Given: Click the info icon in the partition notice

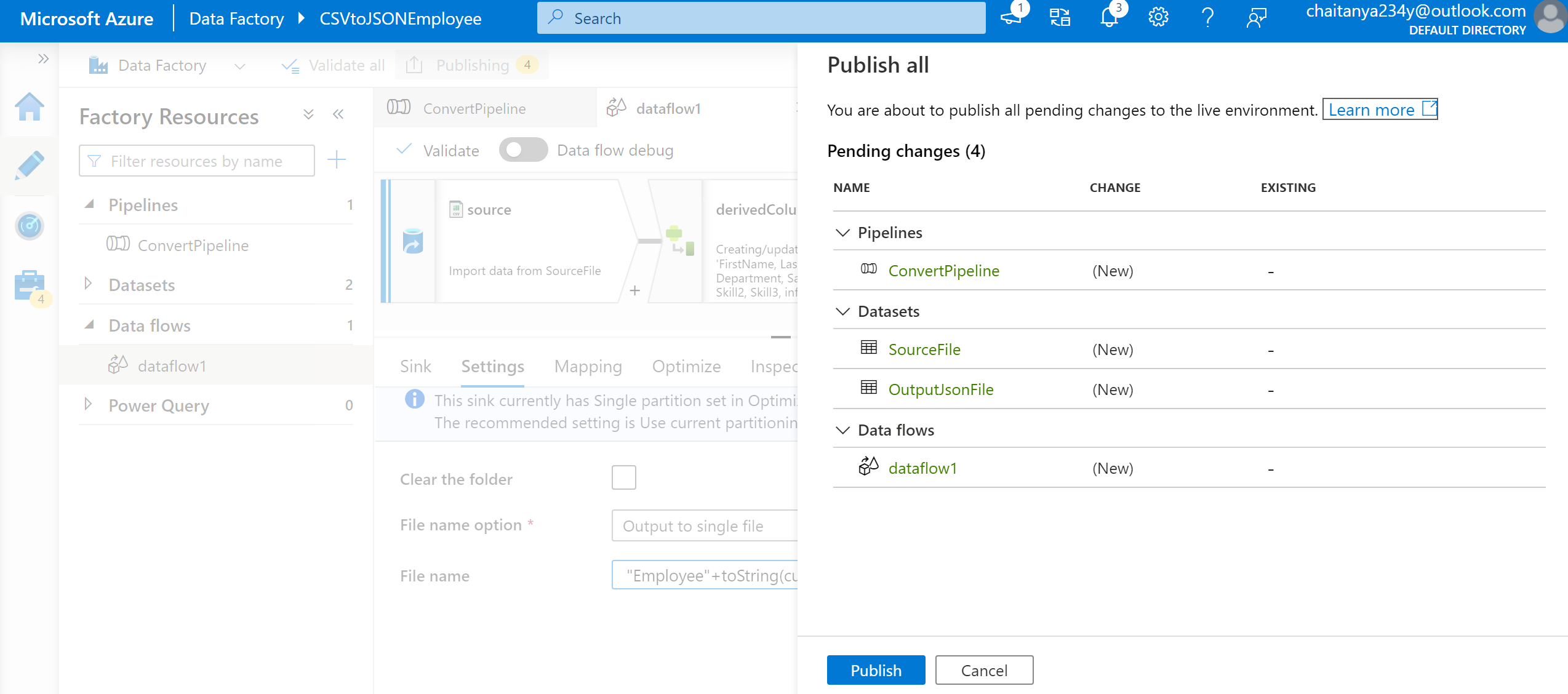Looking at the screenshot, I should [x=415, y=399].
